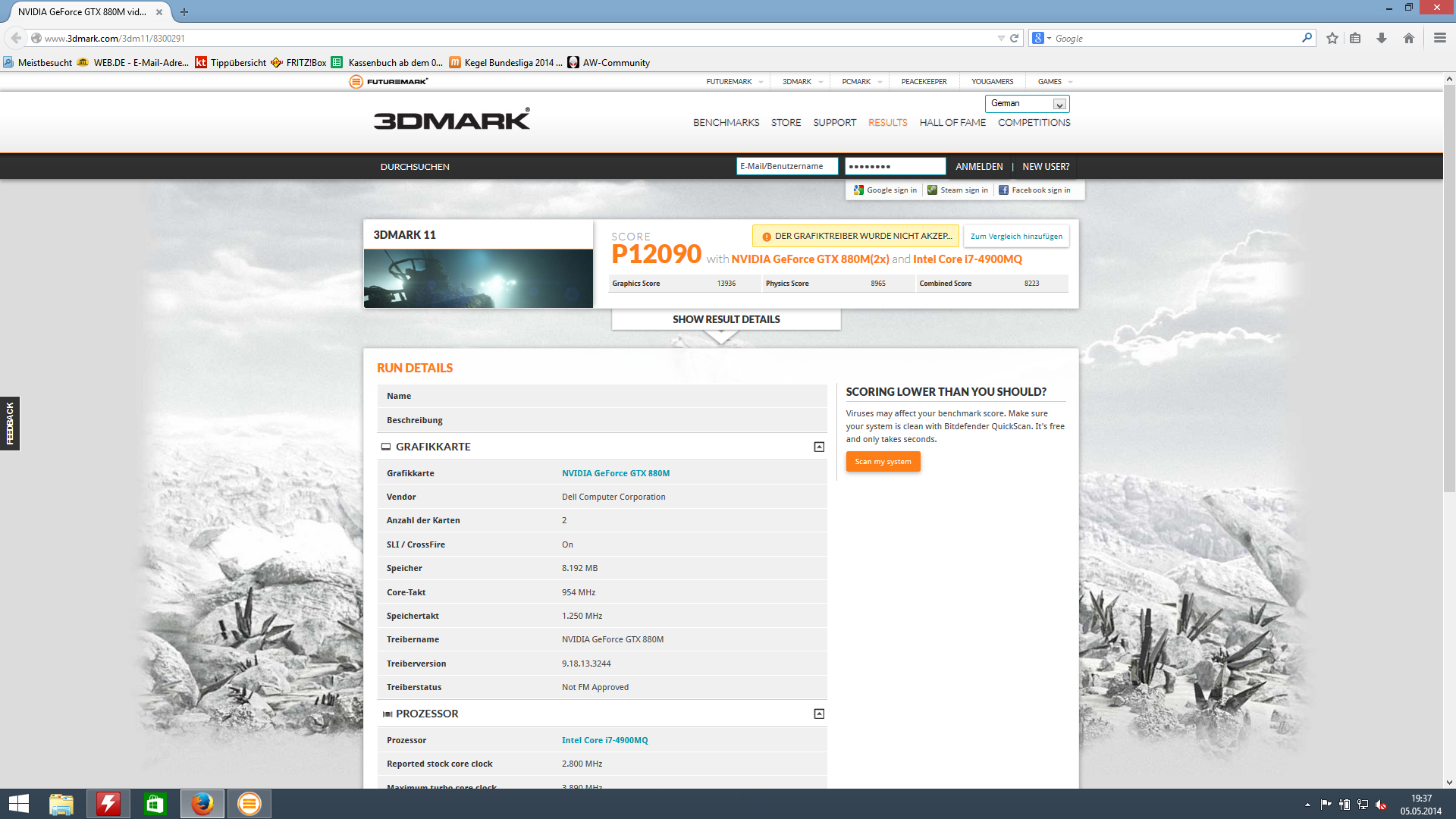Click DURCHSUCHEN in dark bar

click(x=415, y=167)
